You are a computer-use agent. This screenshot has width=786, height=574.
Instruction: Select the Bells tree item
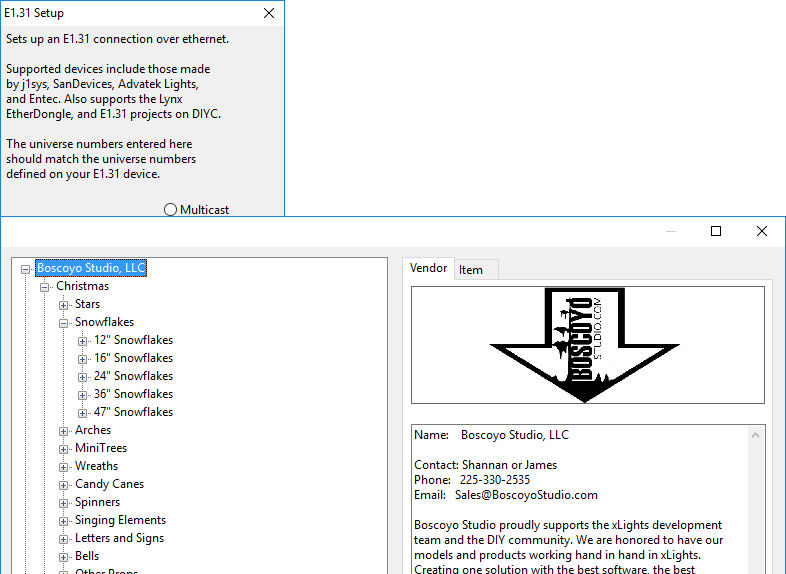coord(87,556)
